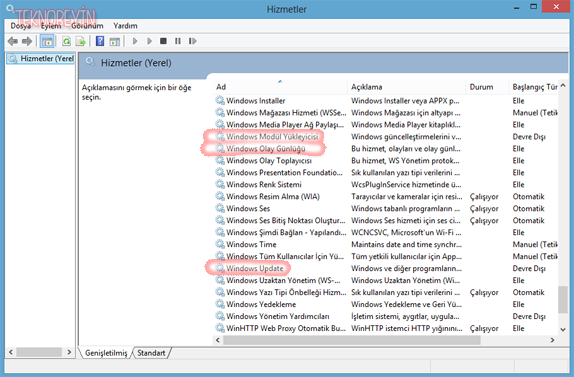
Task: Click the Export List toolbar icon
Action: [81, 41]
